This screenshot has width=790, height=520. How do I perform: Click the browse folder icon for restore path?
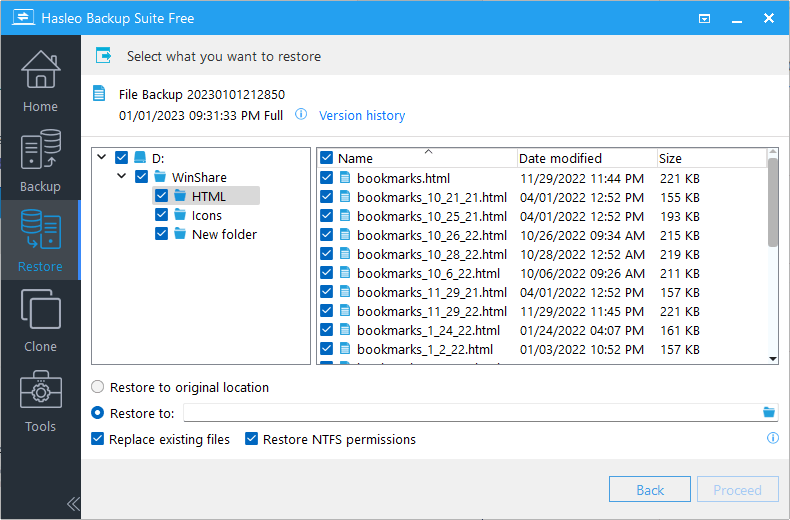tap(769, 412)
